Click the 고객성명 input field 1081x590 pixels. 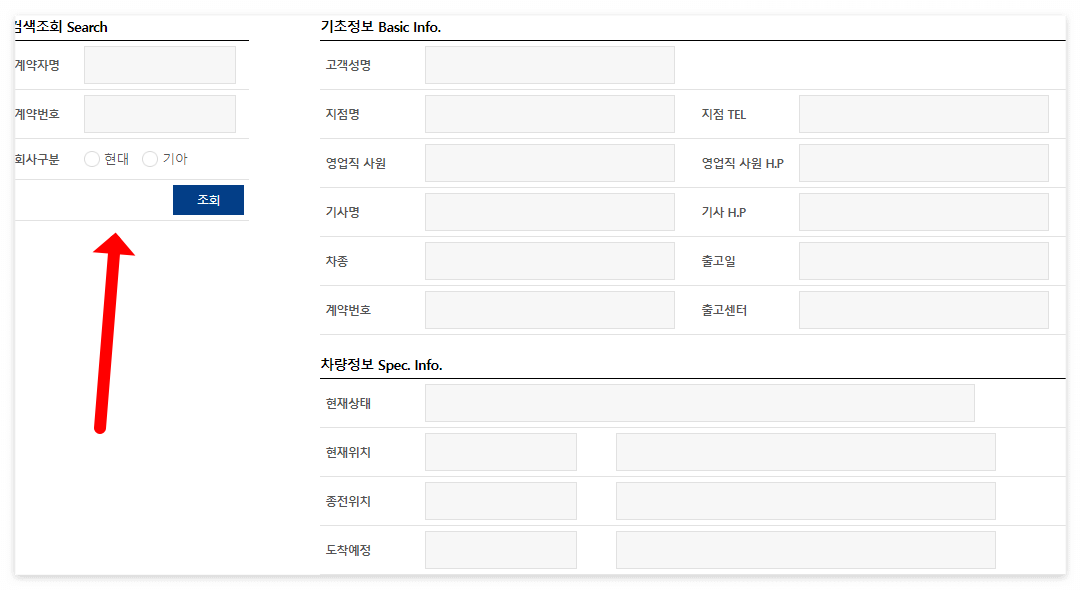point(549,64)
